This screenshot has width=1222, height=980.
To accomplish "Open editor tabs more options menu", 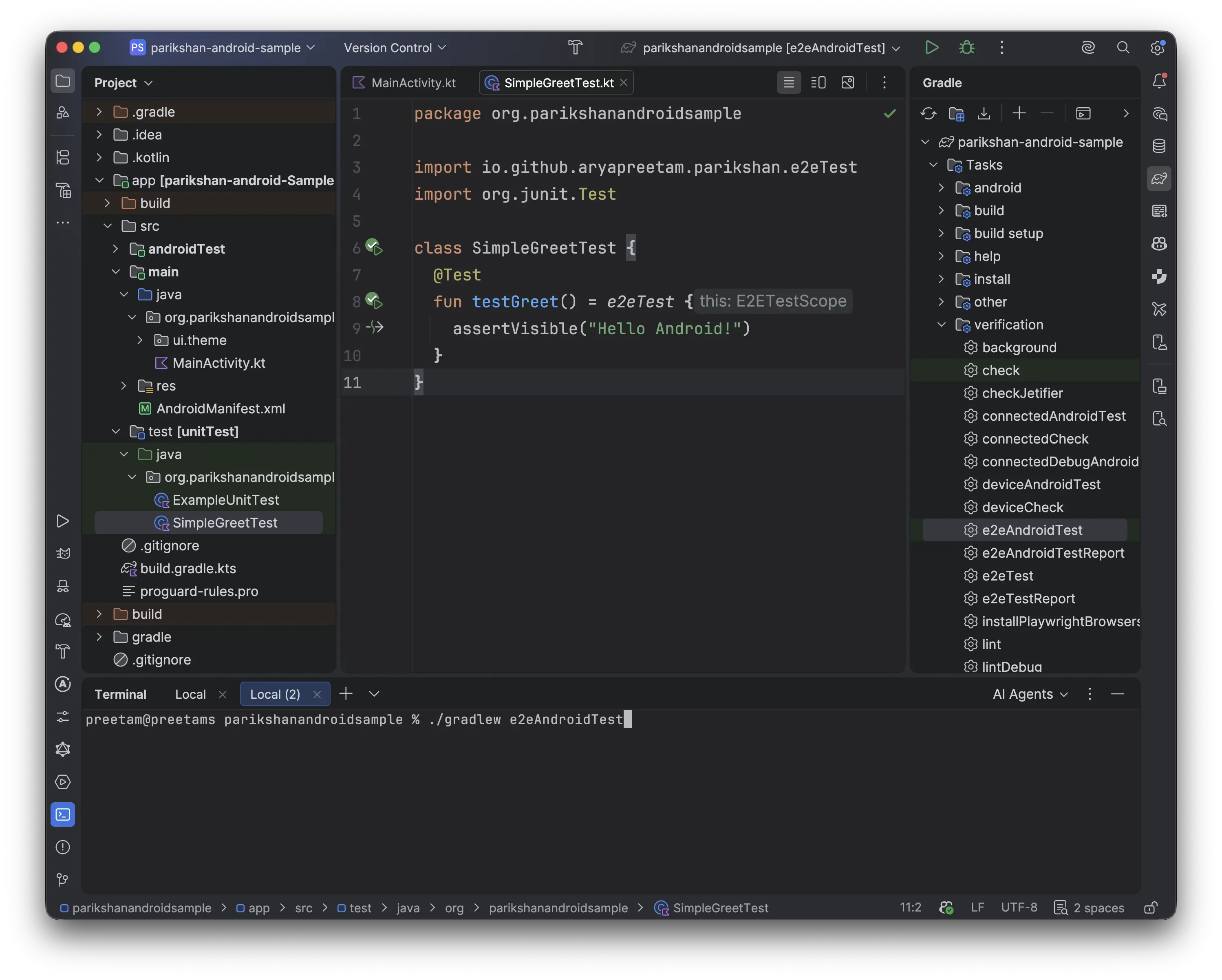I will [884, 83].
